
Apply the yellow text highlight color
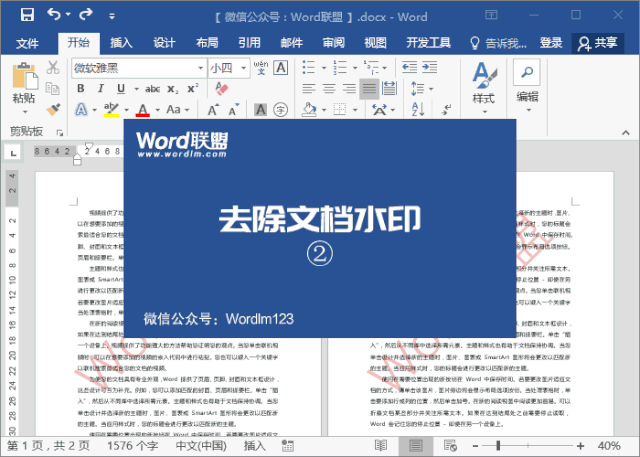111,109
